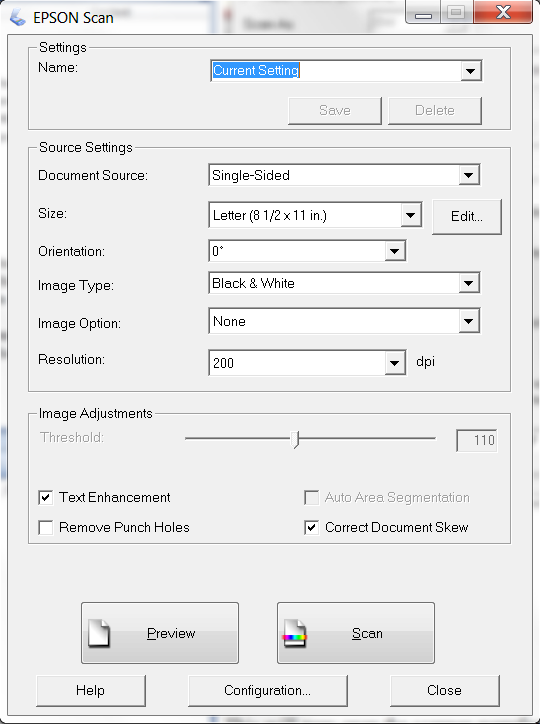Open the Size dropdown showing Letter

315,215
